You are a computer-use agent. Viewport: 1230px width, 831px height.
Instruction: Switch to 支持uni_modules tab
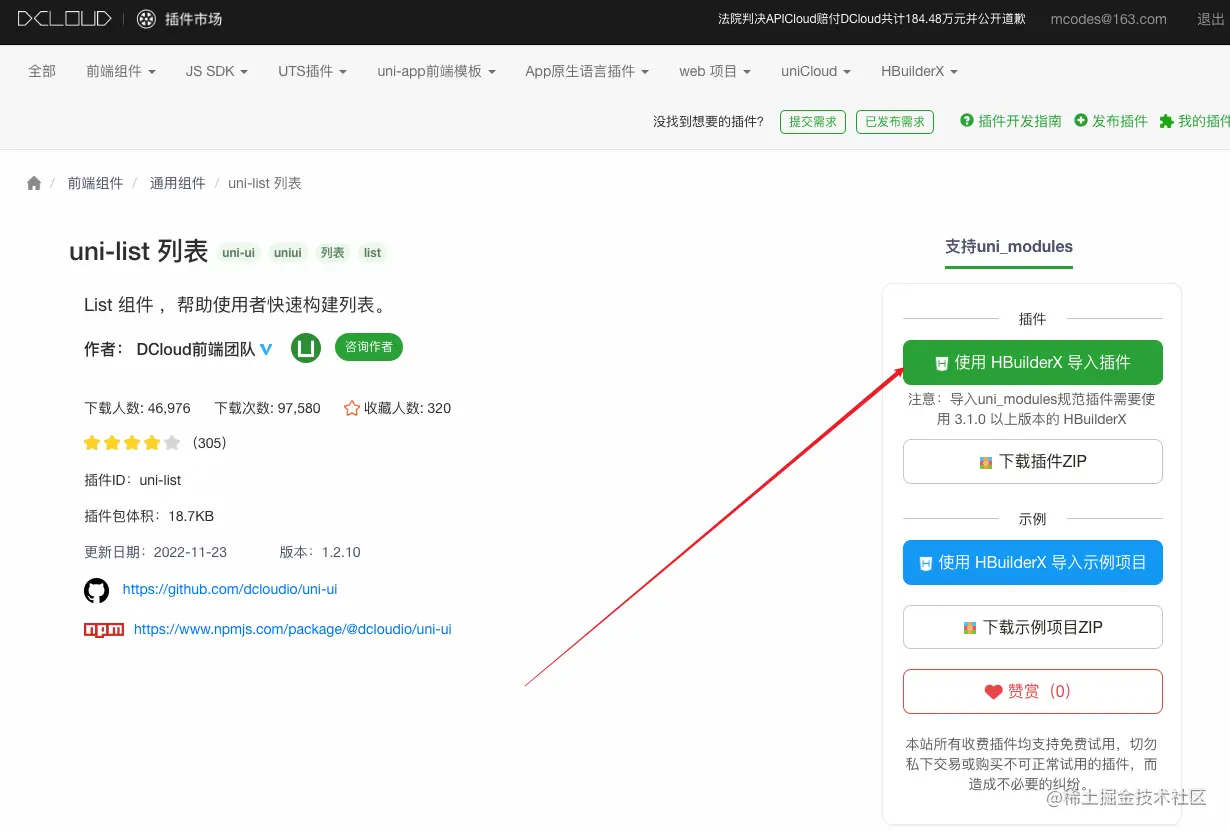point(1009,247)
